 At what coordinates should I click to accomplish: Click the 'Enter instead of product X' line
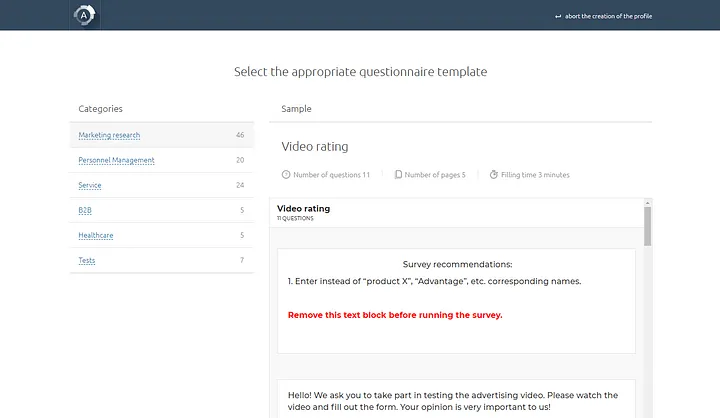click(434, 281)
